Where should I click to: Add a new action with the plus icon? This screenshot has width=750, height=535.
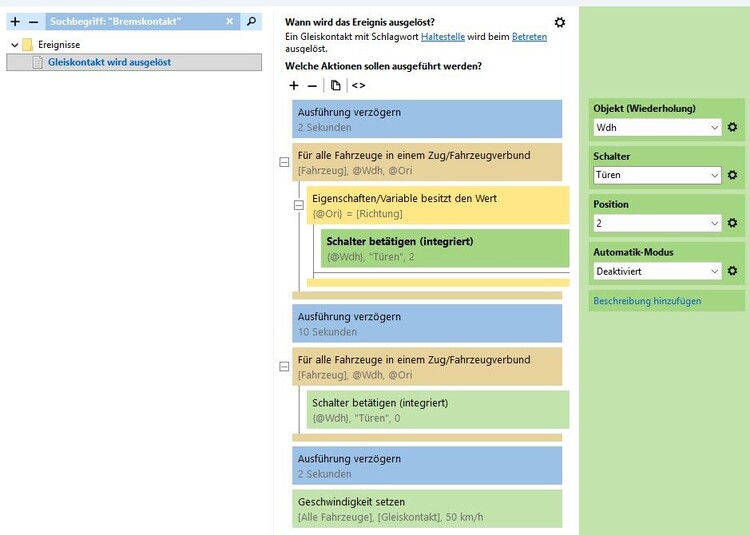[294, 86]
